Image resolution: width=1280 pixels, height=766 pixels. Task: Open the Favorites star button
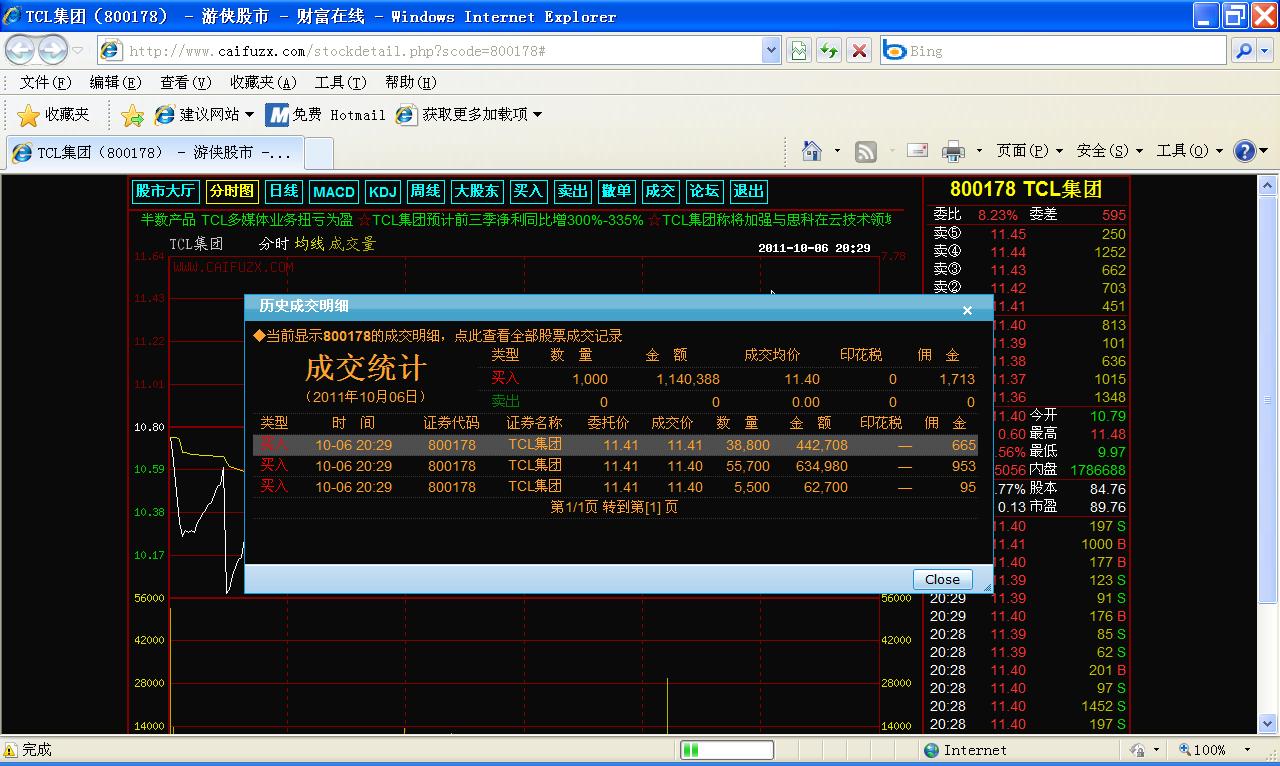tap(55, 115)
